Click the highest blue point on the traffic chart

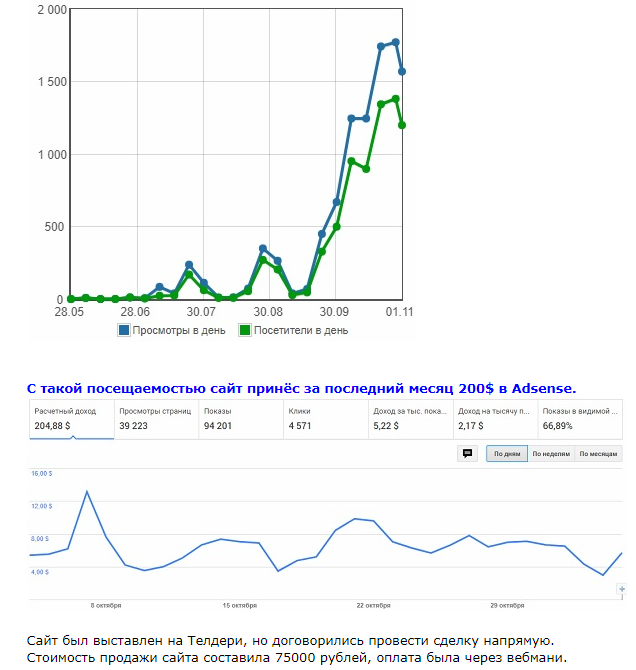tap(396, 42)
